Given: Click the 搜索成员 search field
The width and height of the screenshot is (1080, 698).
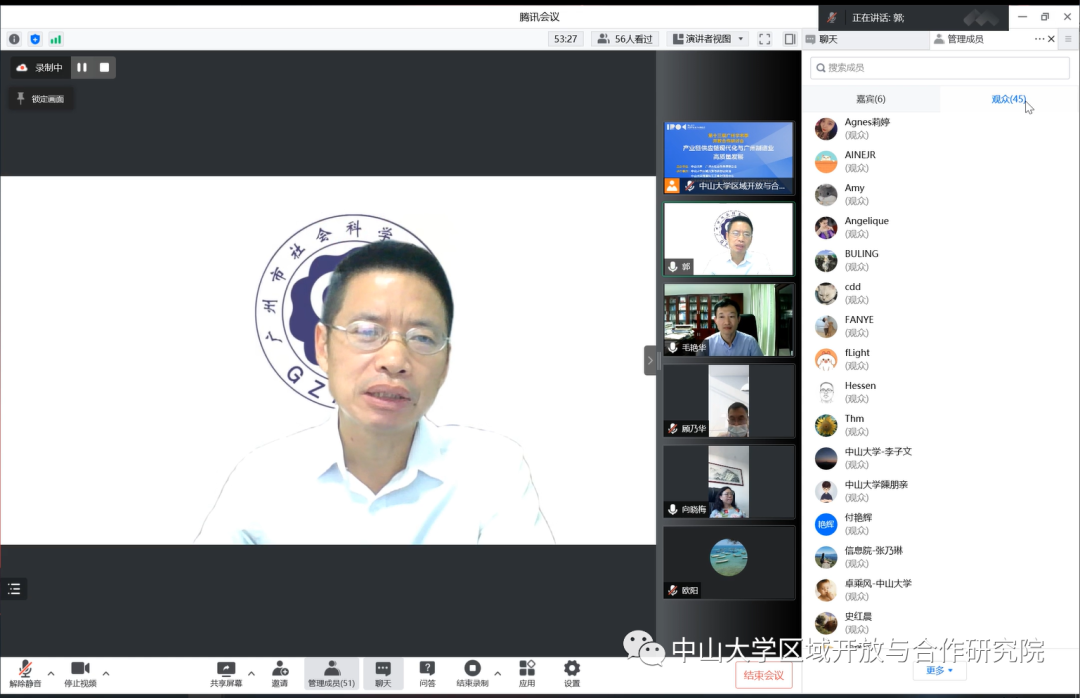Looking at the screenshot, I should (940, 68).
